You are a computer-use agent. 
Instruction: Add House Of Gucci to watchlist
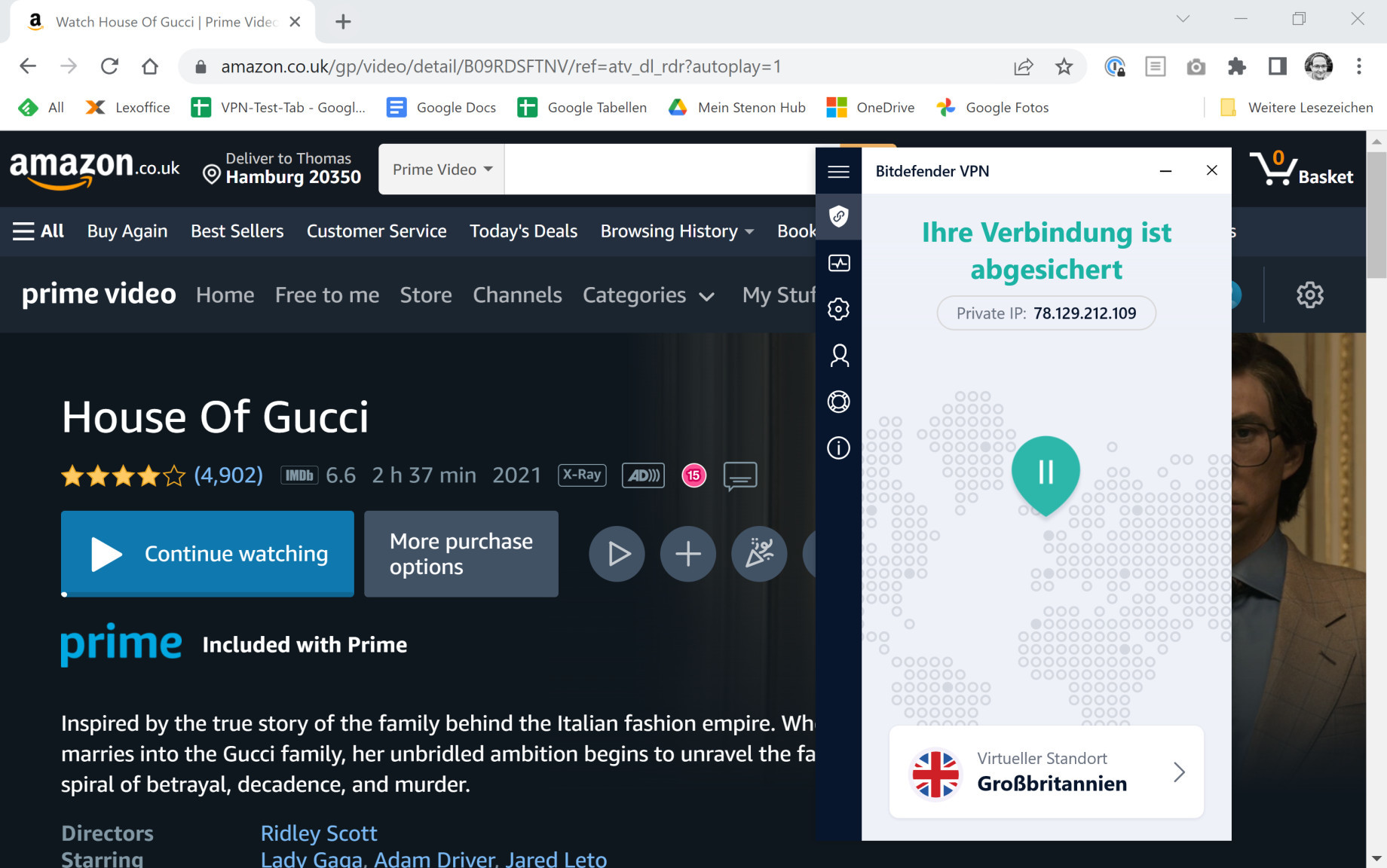687,554
